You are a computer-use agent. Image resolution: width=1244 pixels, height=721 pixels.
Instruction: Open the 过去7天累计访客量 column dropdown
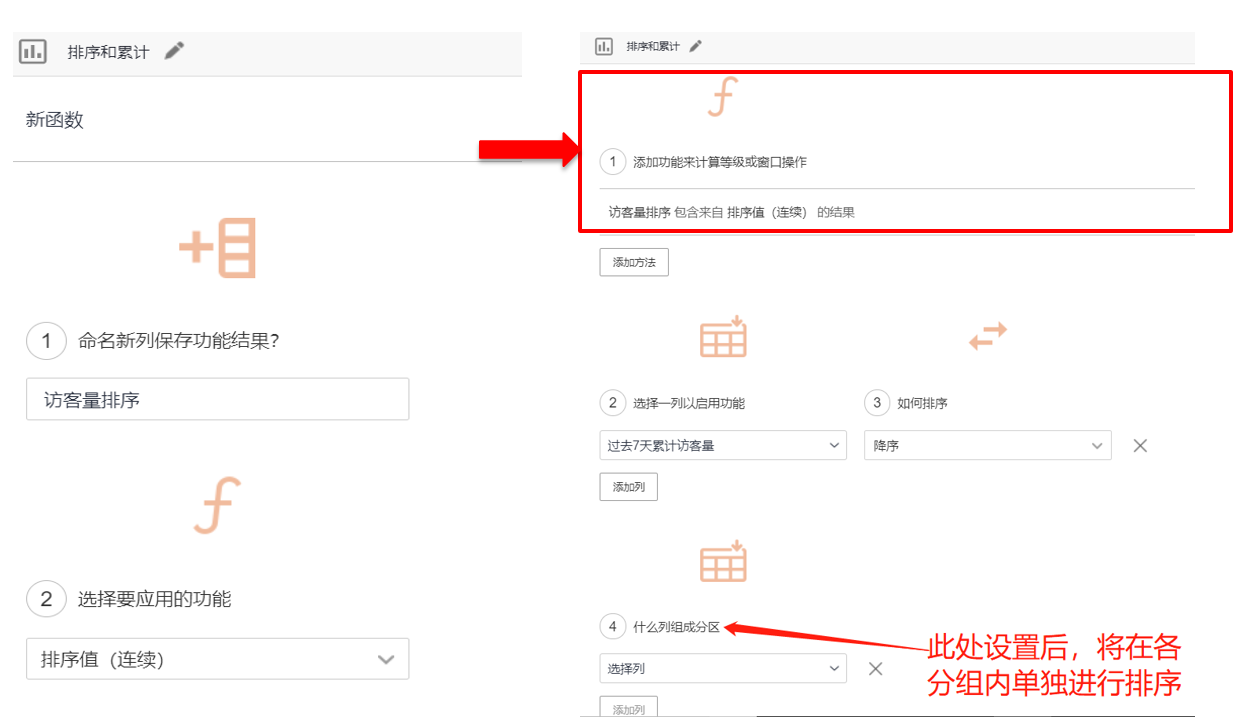[x=723, y=446]
